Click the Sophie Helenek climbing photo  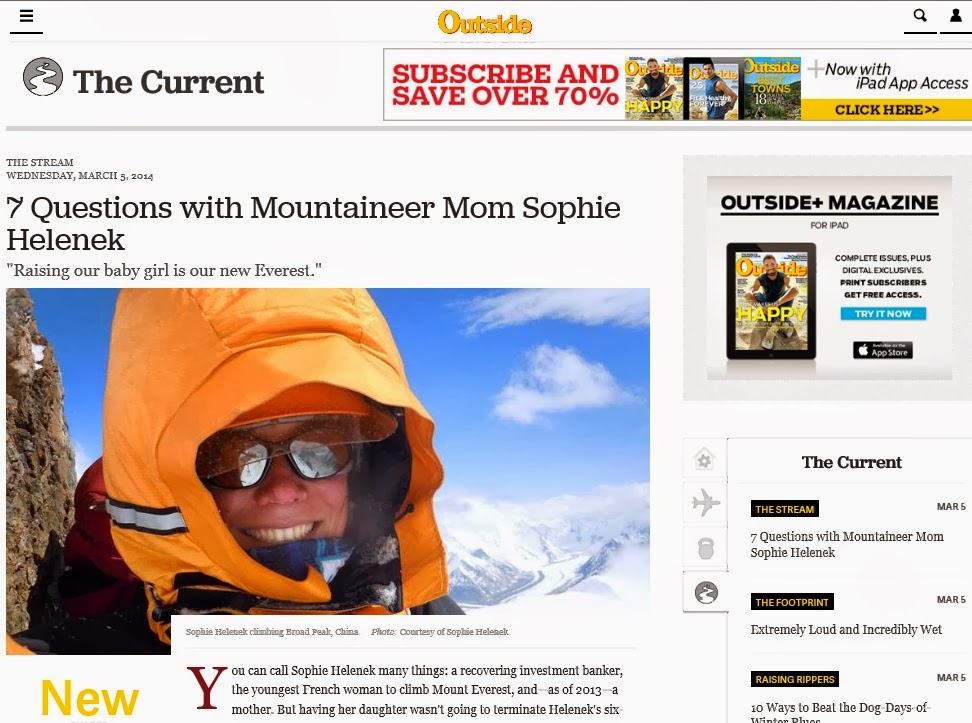click(328, 471)
